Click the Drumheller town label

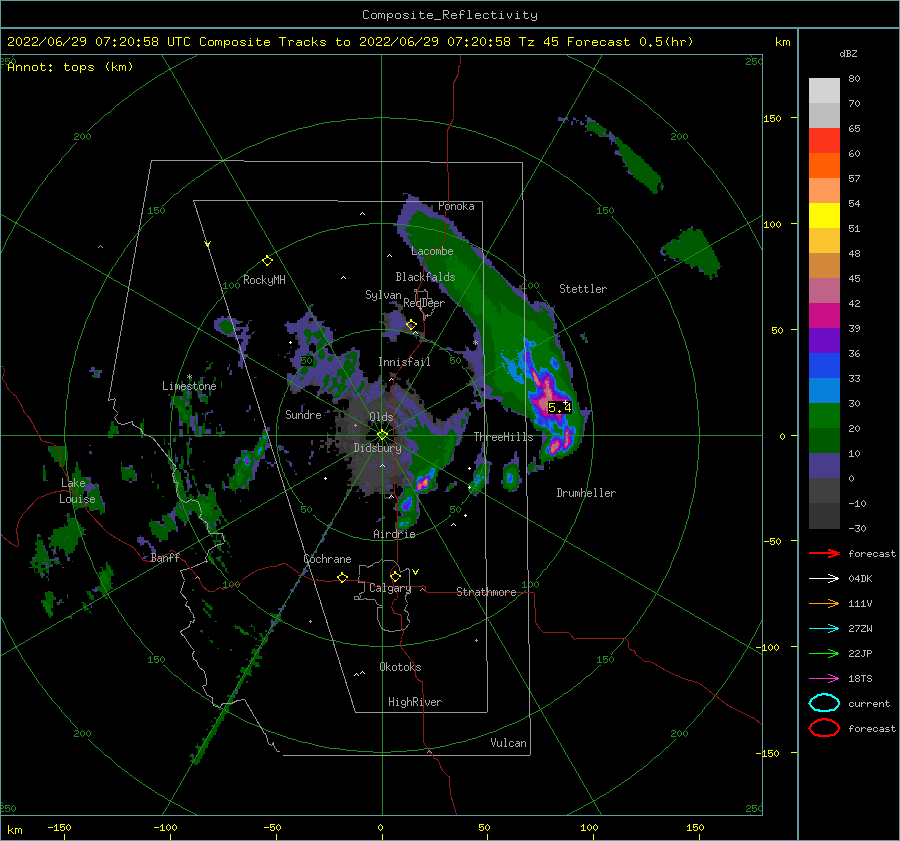586,493
